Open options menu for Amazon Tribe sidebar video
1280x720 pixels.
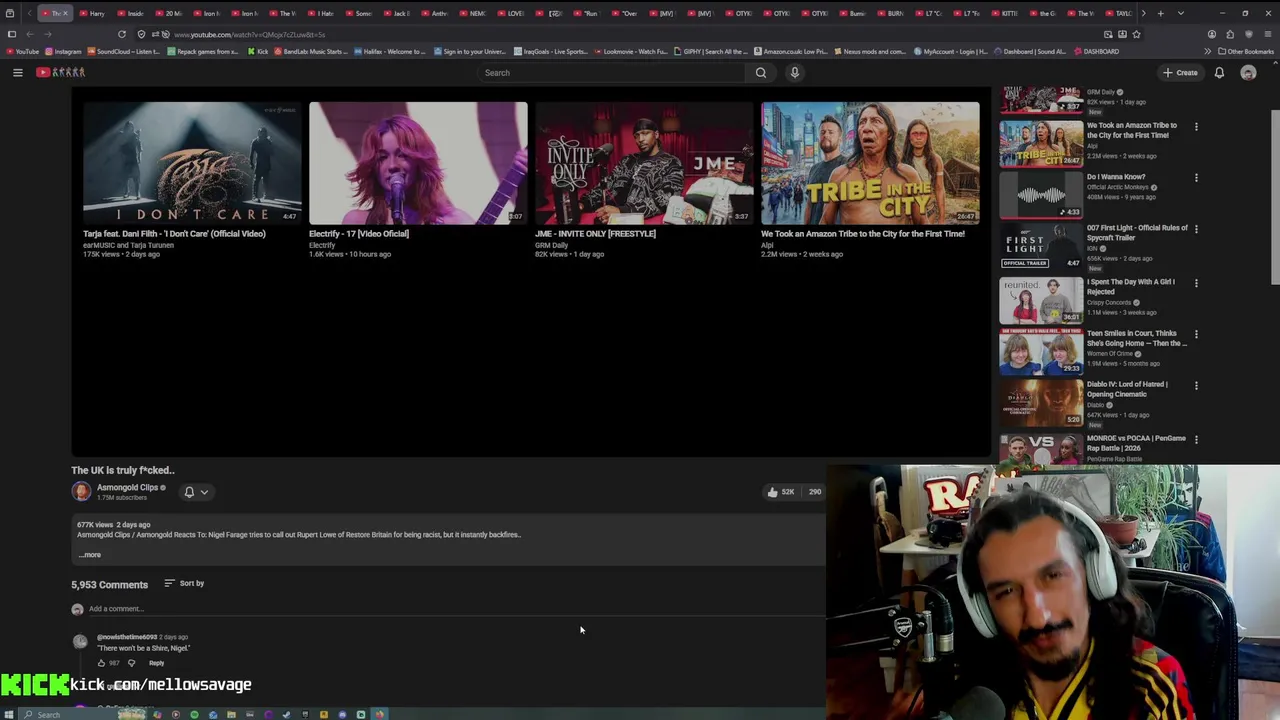(1196, 127)
